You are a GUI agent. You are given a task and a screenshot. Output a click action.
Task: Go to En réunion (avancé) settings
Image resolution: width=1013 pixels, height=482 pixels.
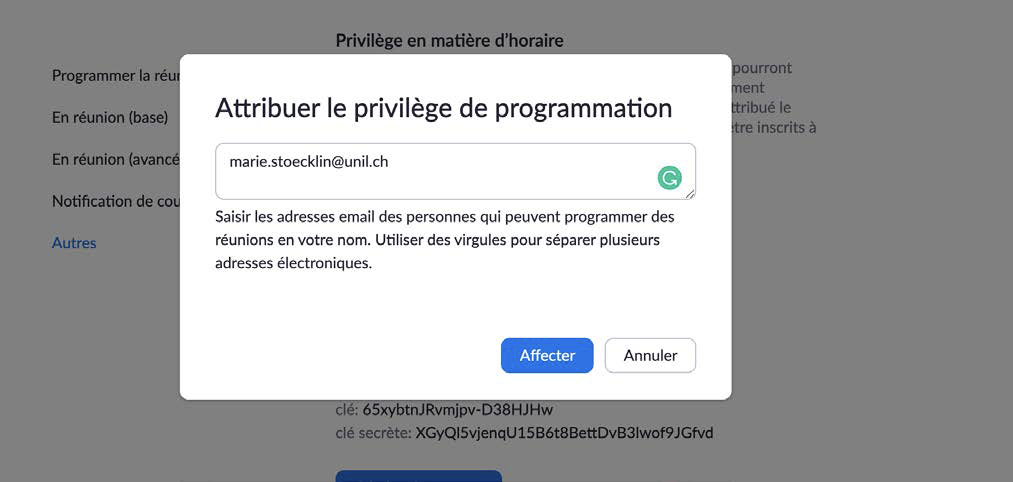(115, 159)
